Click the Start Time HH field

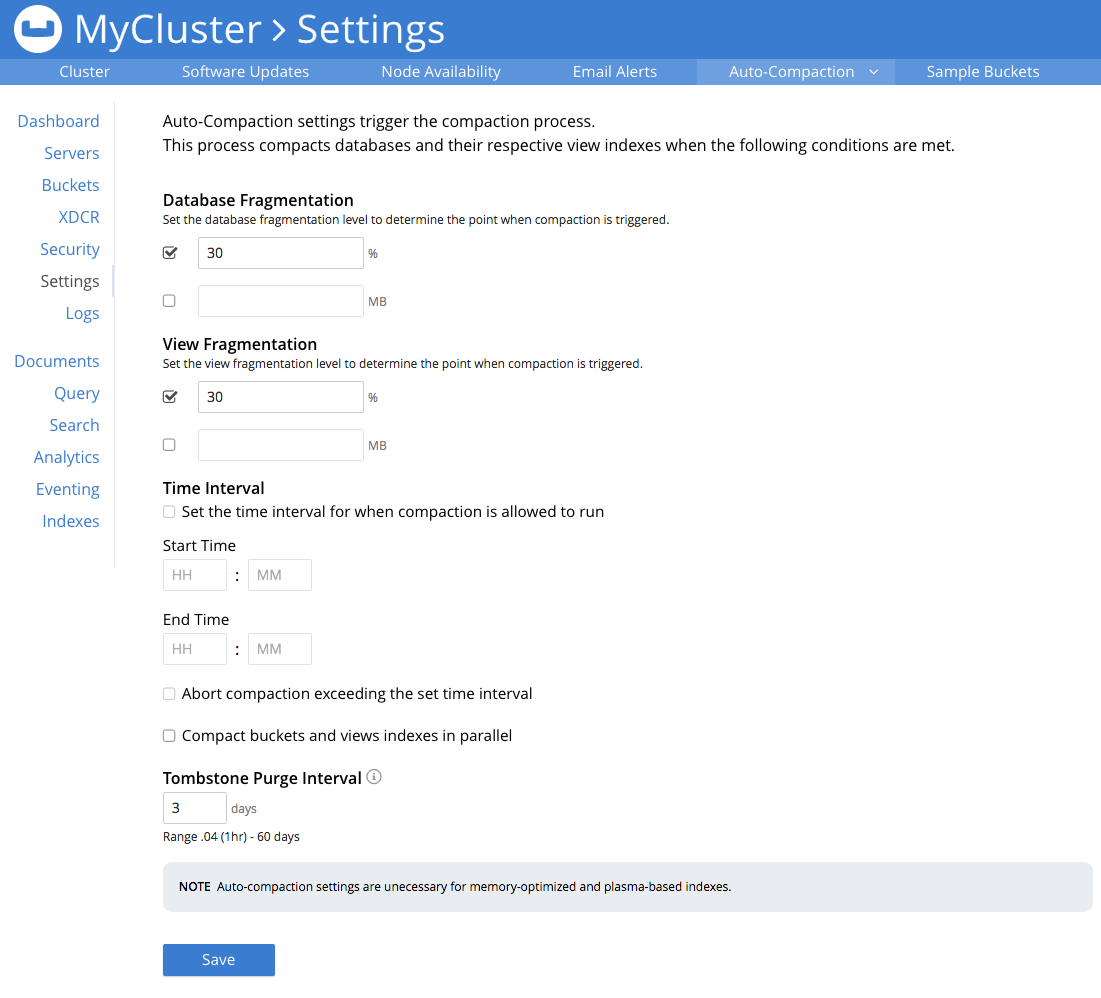pos(194,575)
